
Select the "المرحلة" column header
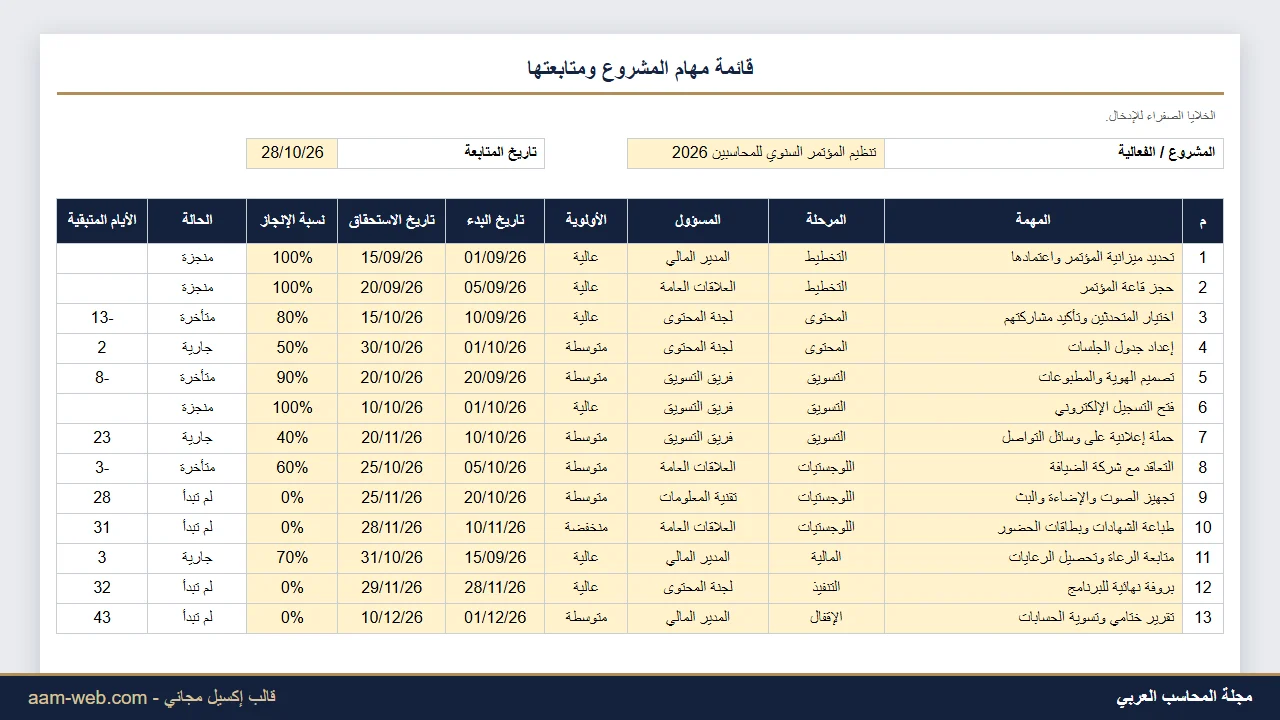(826, 220)
